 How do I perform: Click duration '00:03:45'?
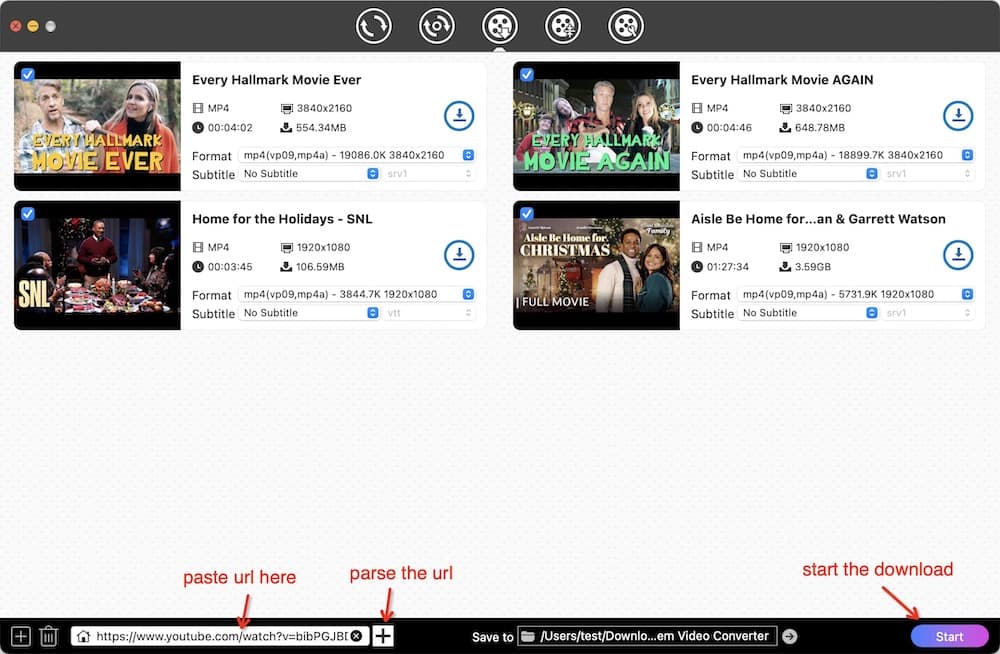[230, 267]
